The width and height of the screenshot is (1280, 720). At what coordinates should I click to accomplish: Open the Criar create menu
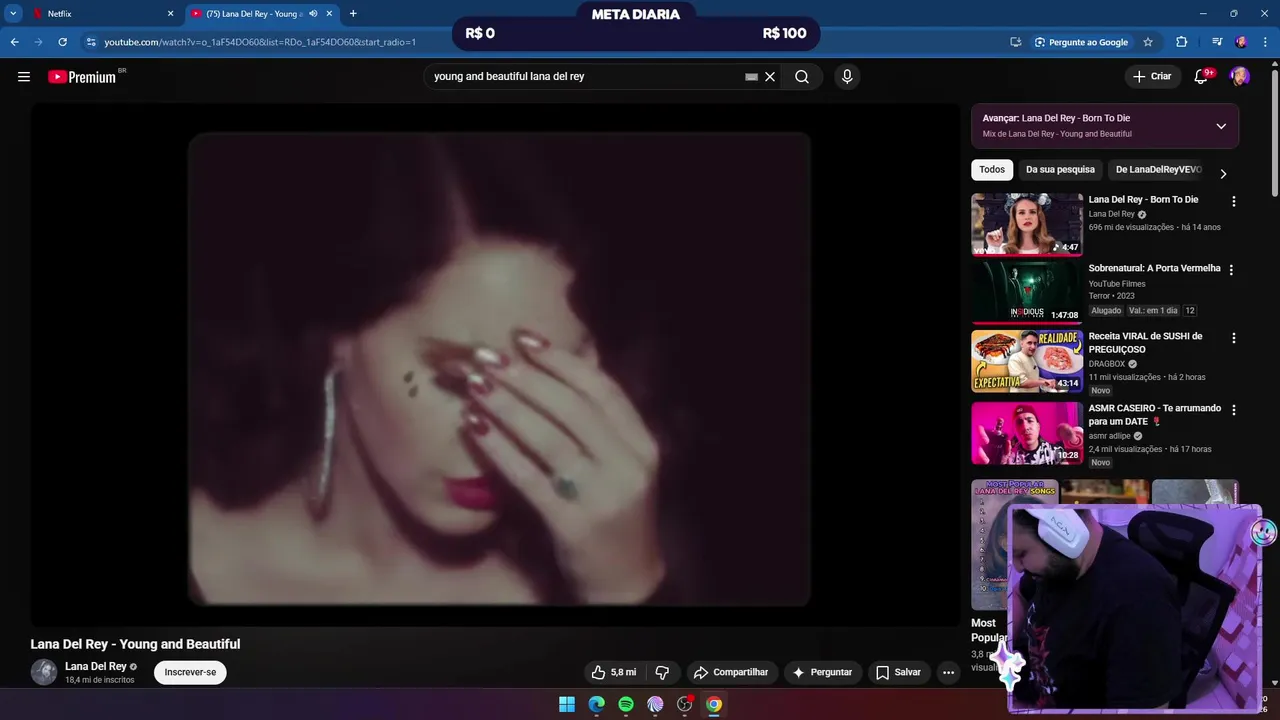[1152, 76]
